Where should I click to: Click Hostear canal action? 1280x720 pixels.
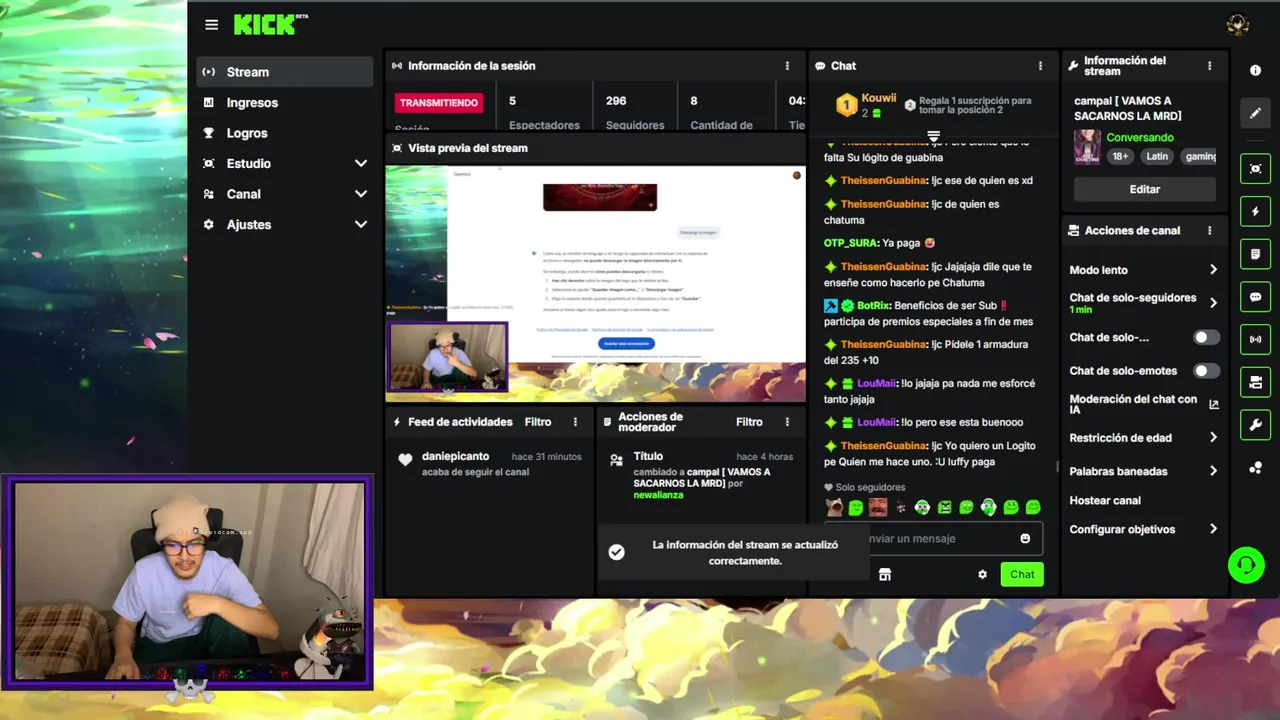tap(1105, 500)
